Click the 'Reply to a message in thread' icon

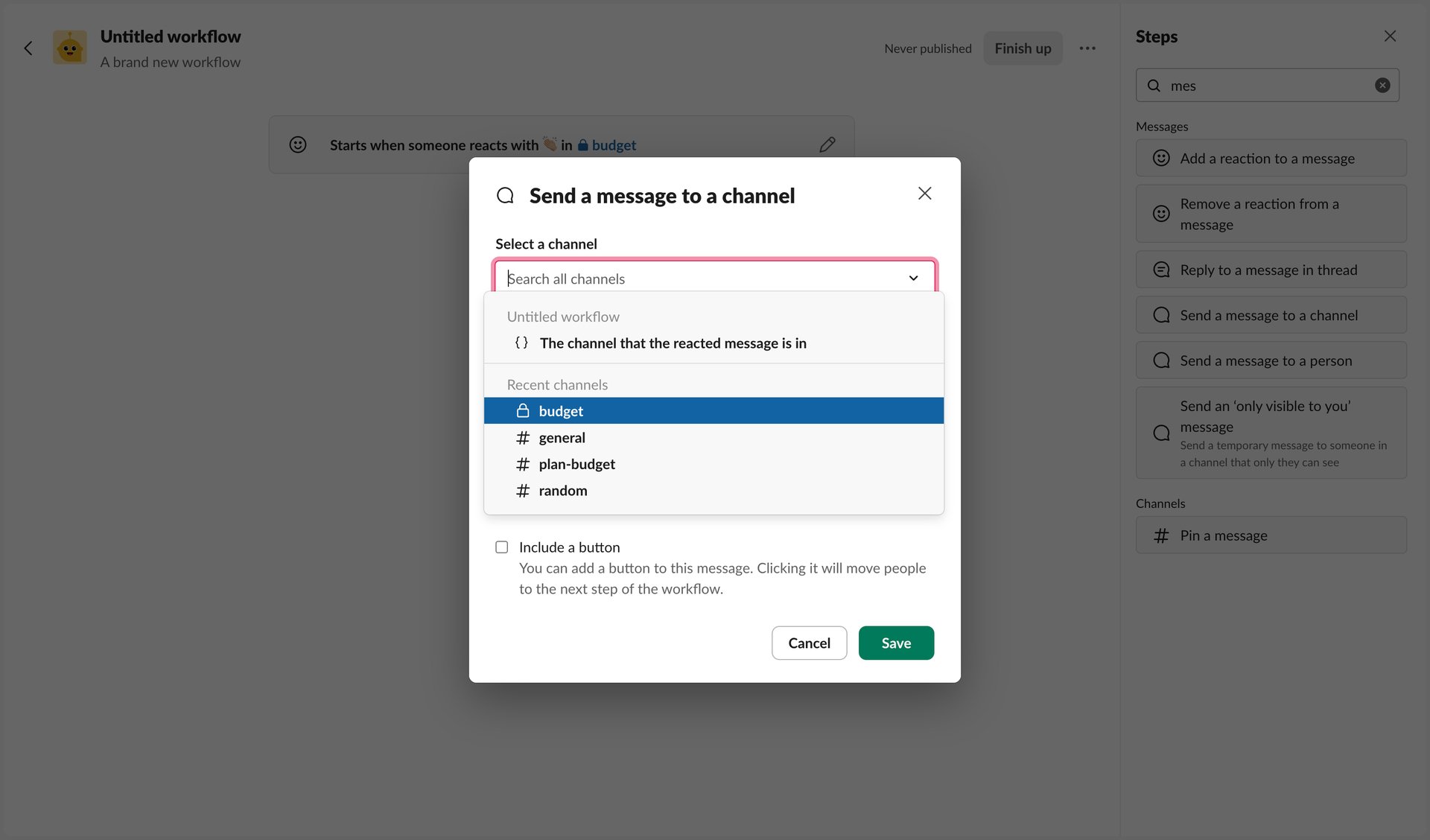(x=1161, y=269)
